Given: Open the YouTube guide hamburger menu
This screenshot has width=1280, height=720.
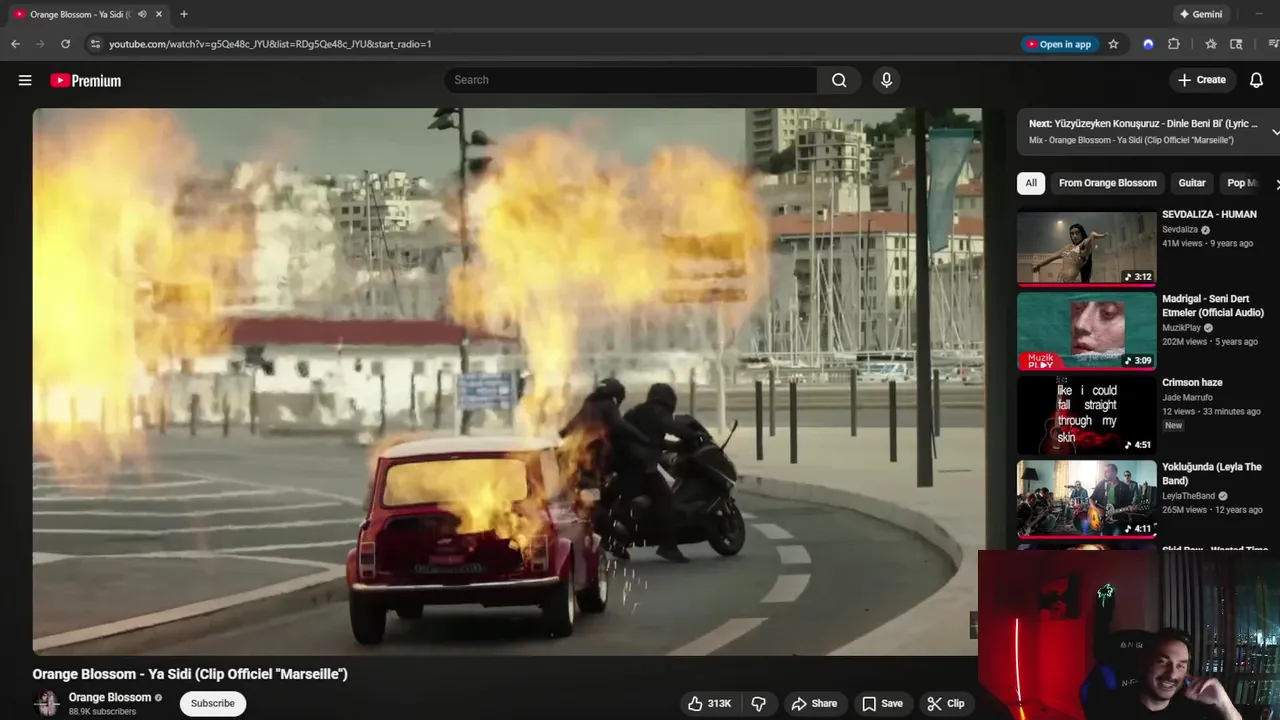Looking at the screenshot, I should (25, 80).
